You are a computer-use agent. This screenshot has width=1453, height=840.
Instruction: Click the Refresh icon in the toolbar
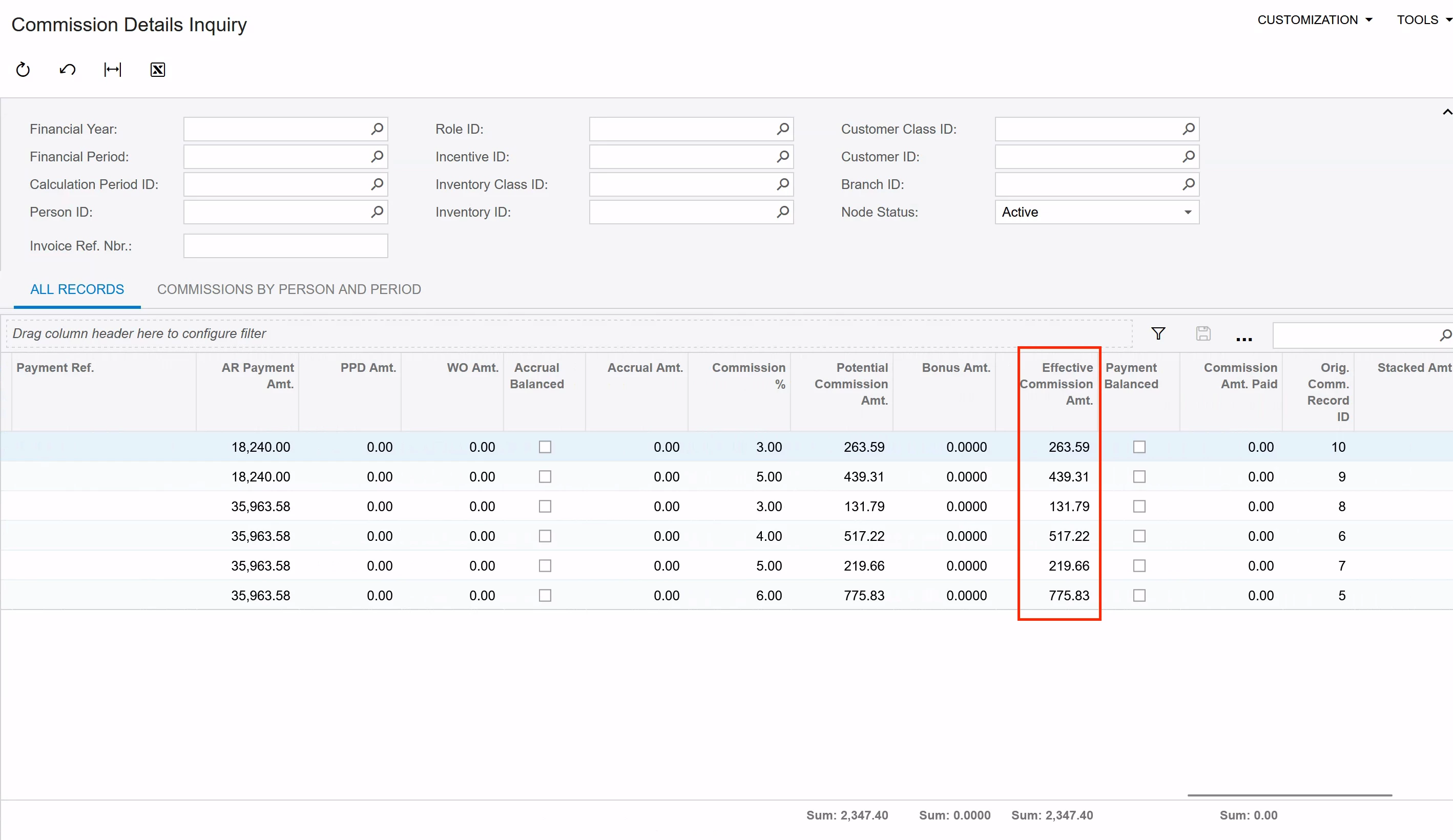click(23, 69)
